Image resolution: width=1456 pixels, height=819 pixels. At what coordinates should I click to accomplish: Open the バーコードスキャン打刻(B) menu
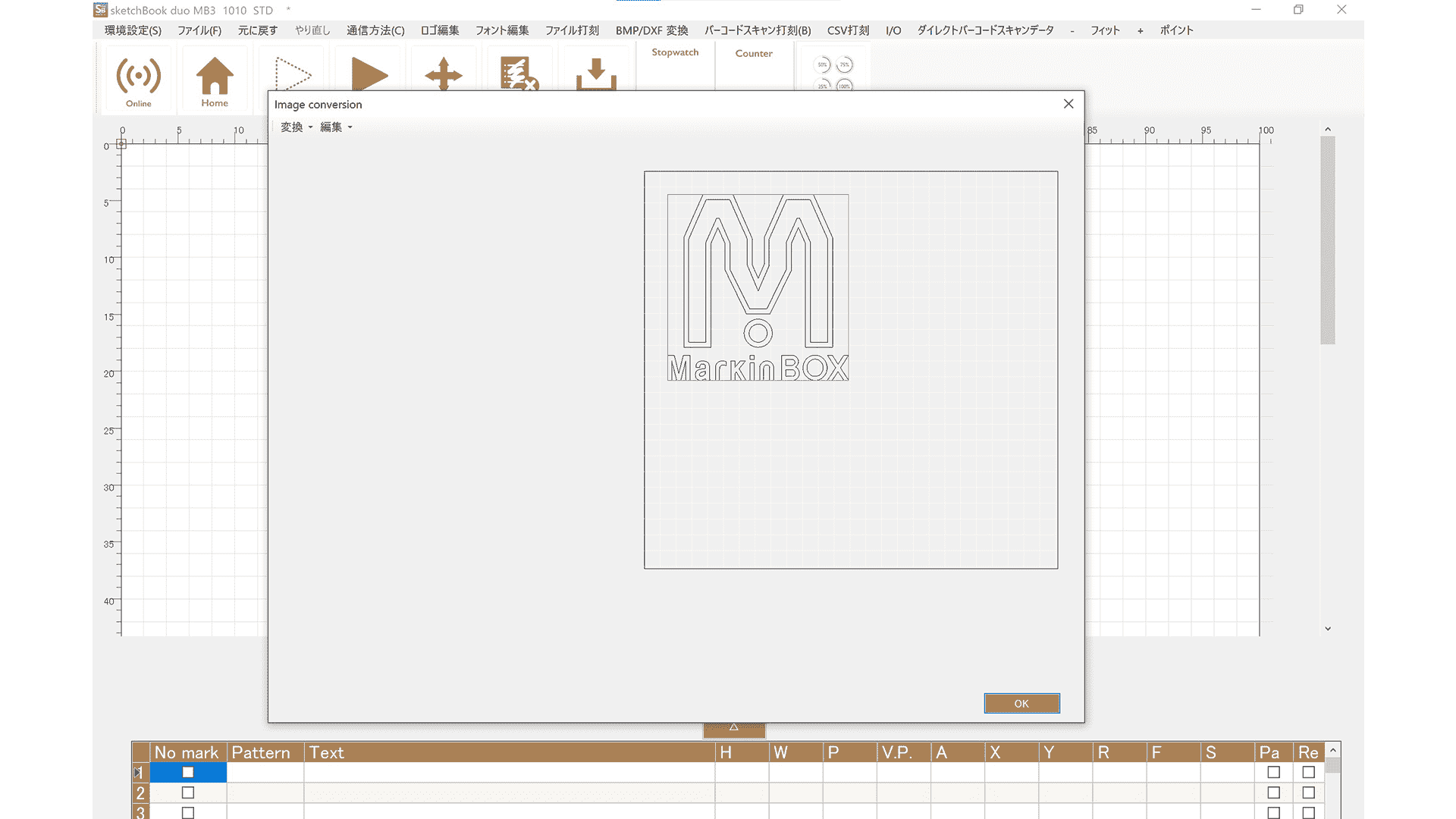[758, 30]
